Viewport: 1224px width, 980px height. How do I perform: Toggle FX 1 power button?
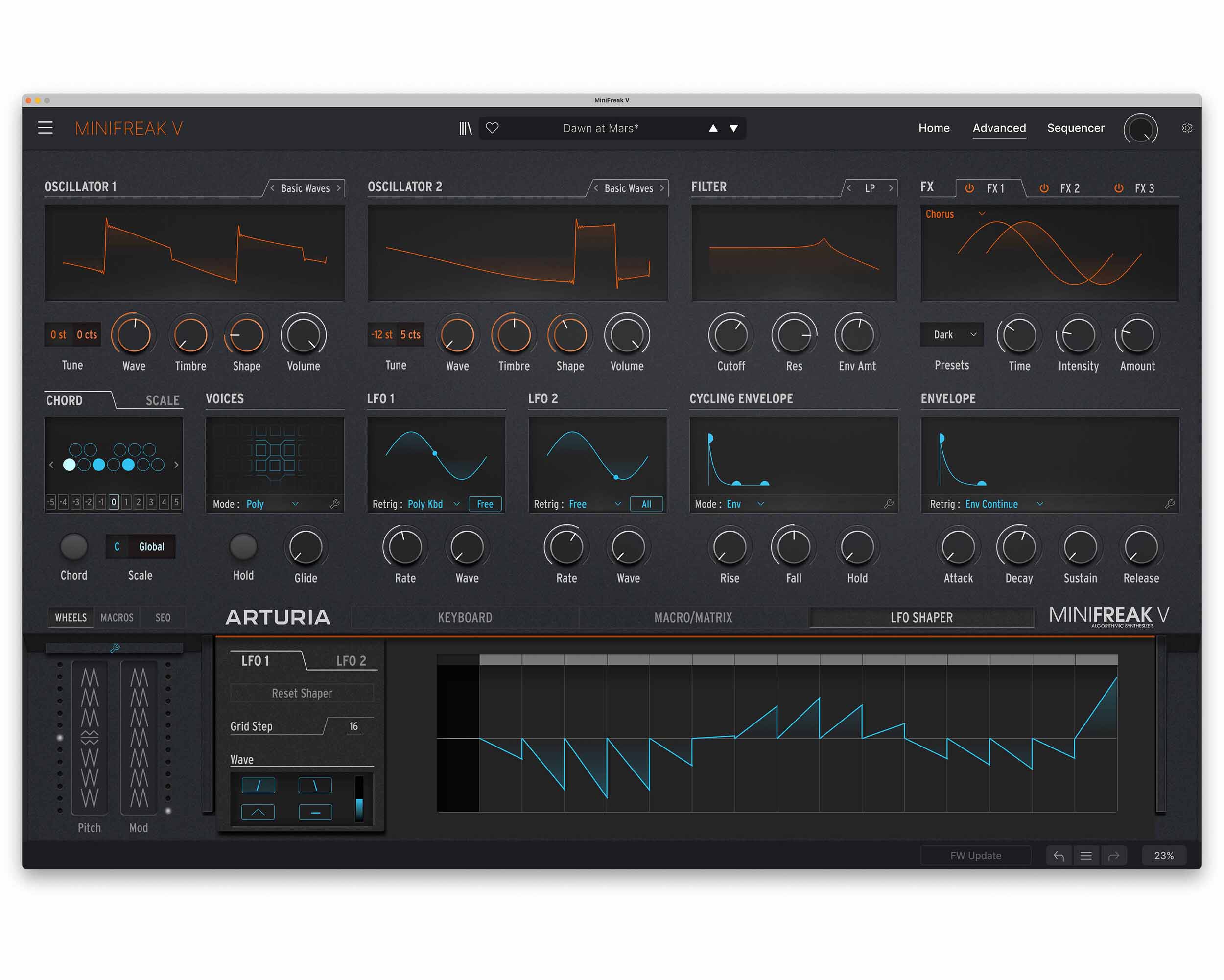point(970,188)
